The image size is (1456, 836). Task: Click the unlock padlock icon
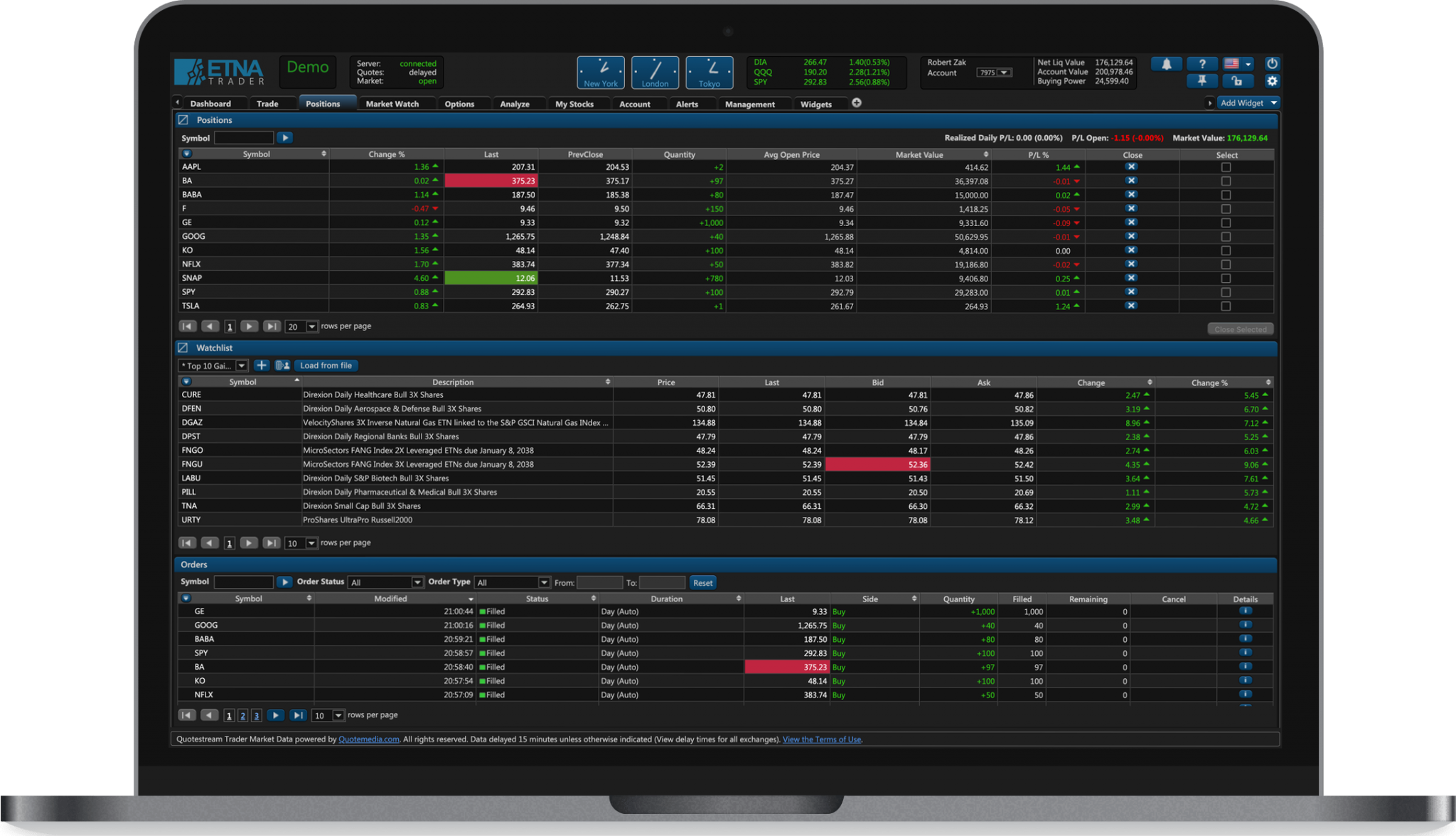tap(1238, 81)
